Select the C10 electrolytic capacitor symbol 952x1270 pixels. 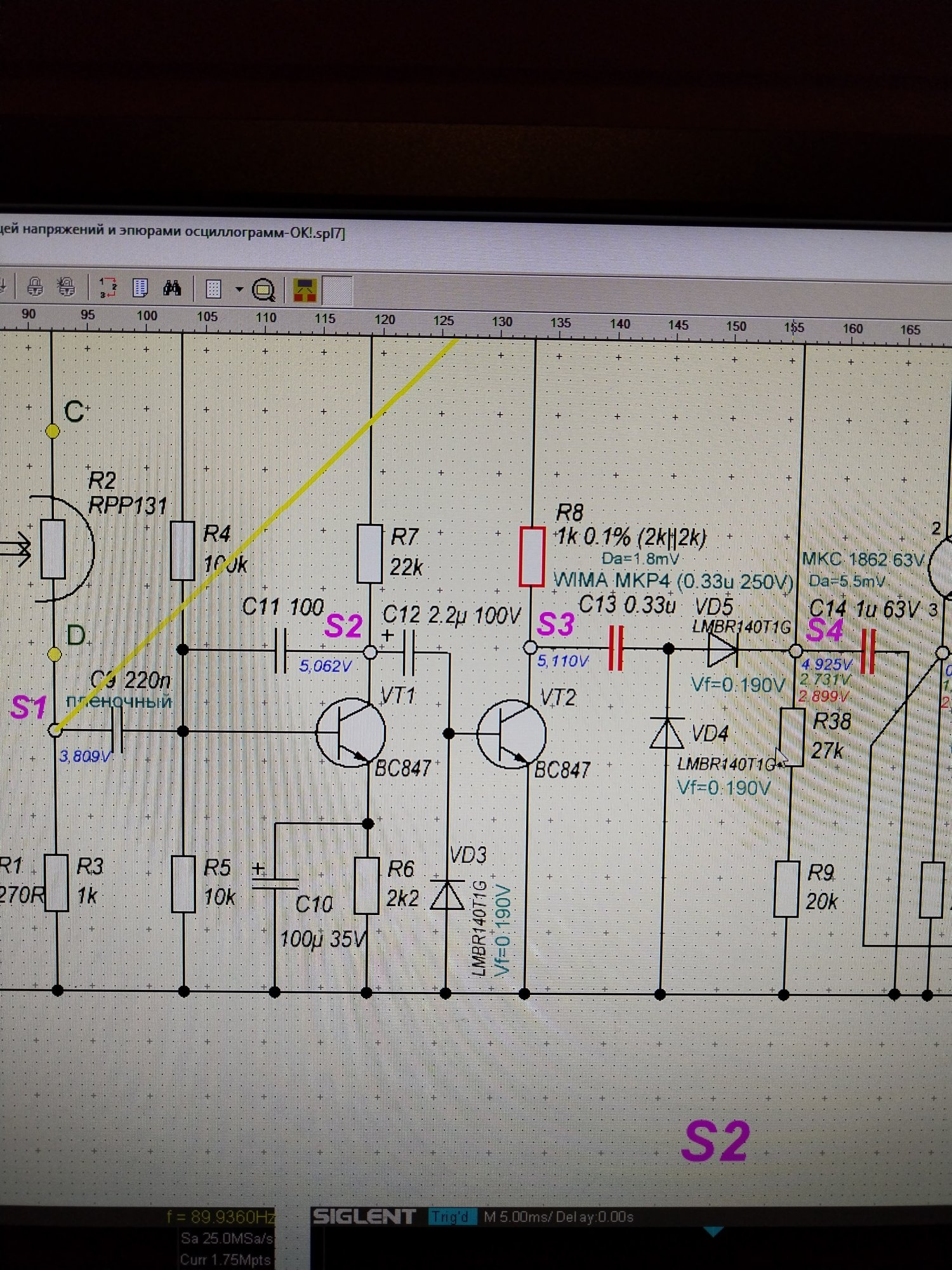tap(275, 883)
